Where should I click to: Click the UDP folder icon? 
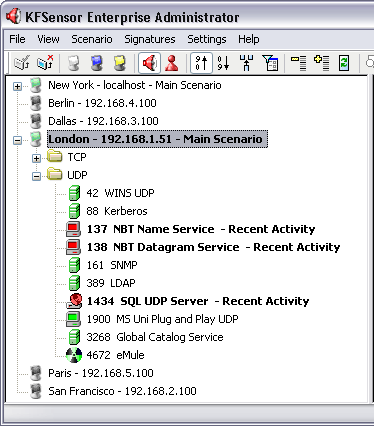(x=54, y=174)
